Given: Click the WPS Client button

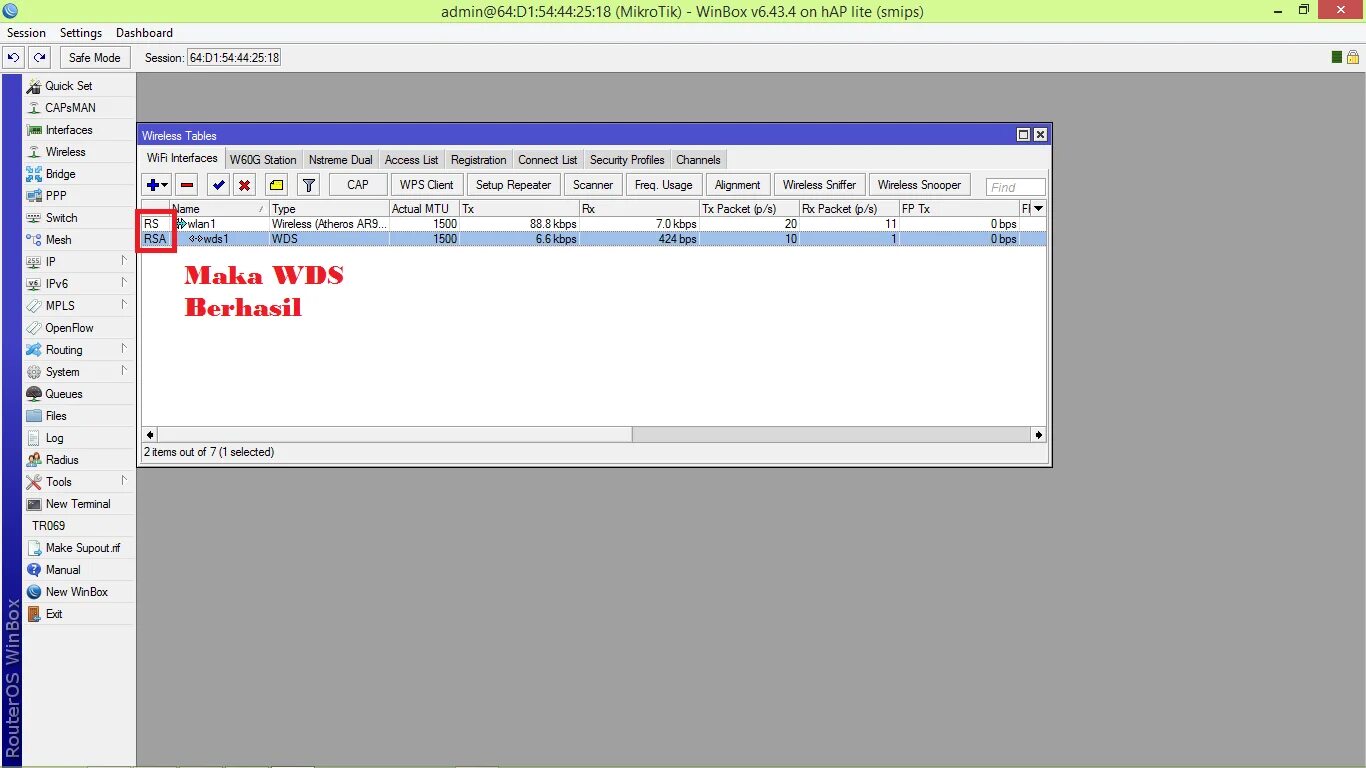Looking at the screenshot, I should (427, 185).
